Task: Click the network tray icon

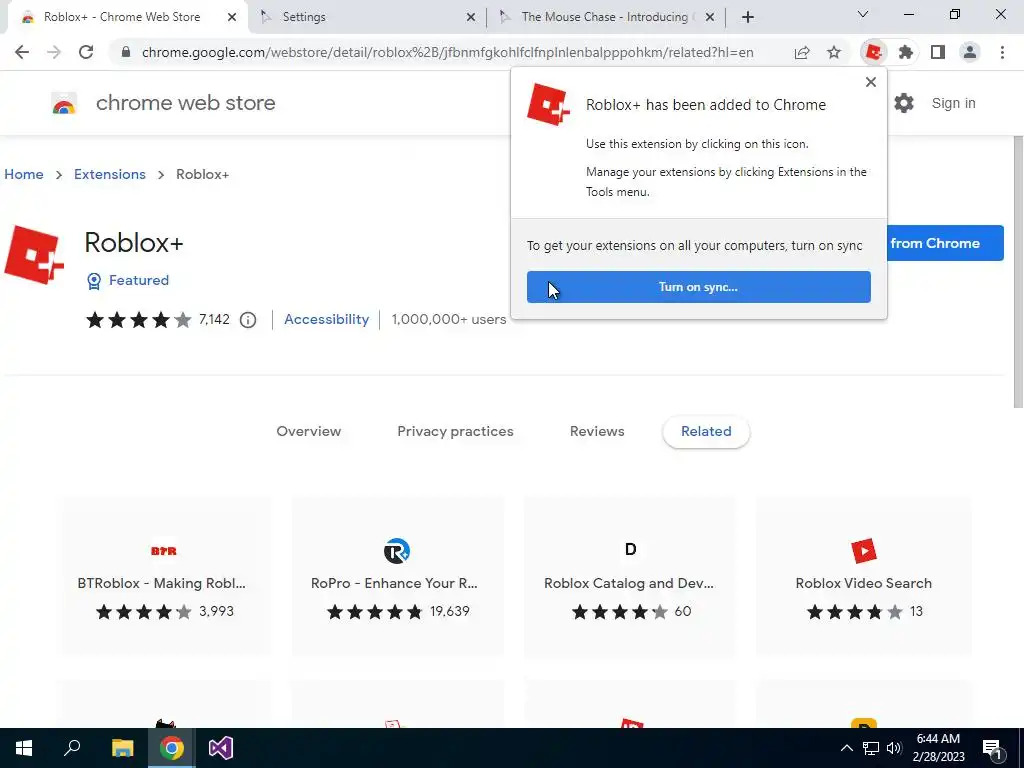Action: coord(871,748)
